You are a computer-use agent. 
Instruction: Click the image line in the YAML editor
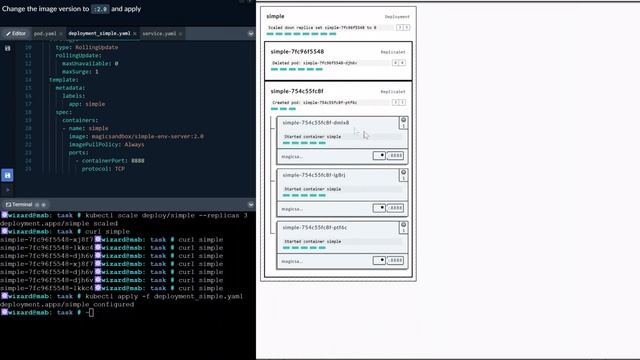[136, 136]
